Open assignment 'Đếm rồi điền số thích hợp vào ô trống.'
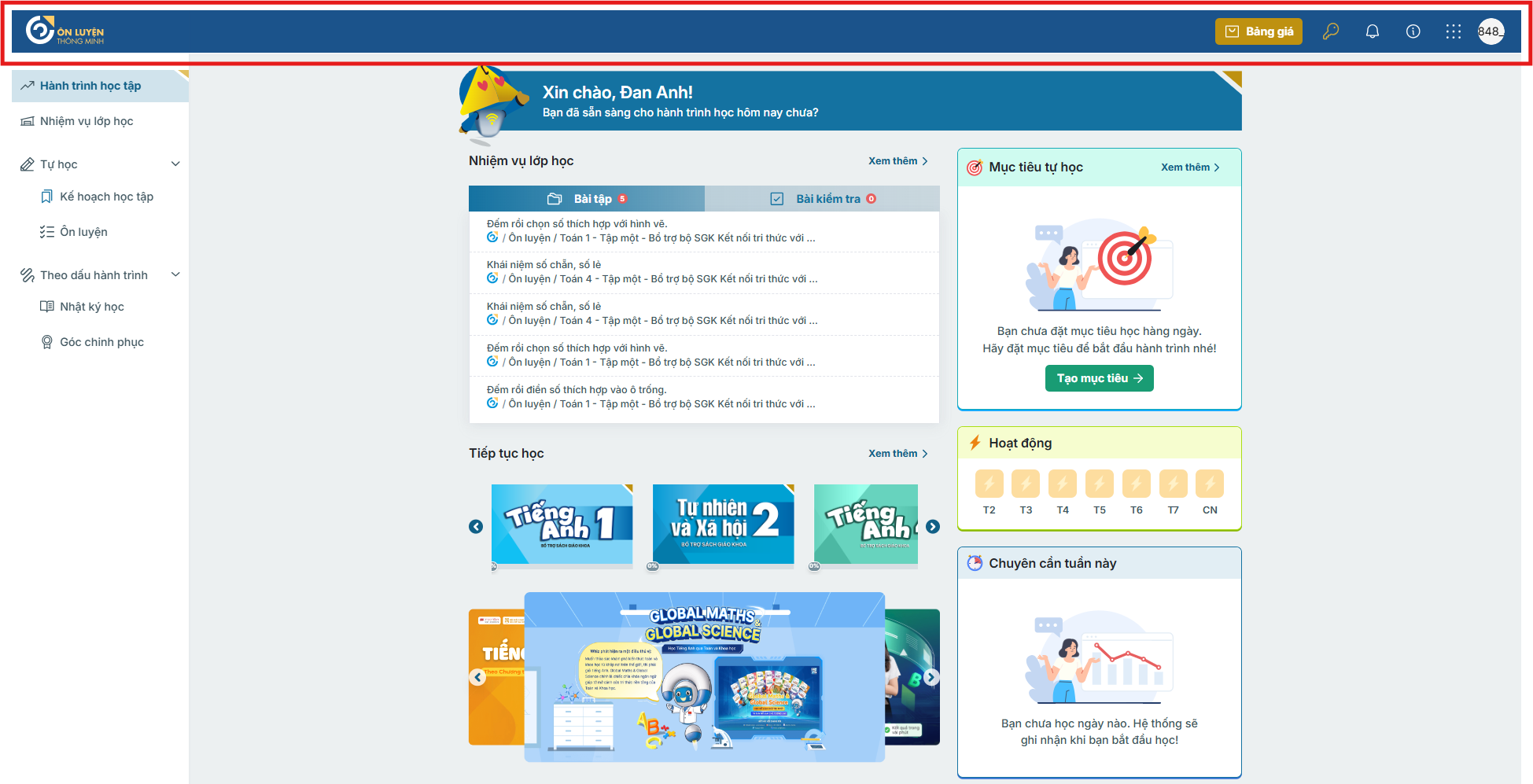Screen dimensions: 1533x784 pos(704,397)
